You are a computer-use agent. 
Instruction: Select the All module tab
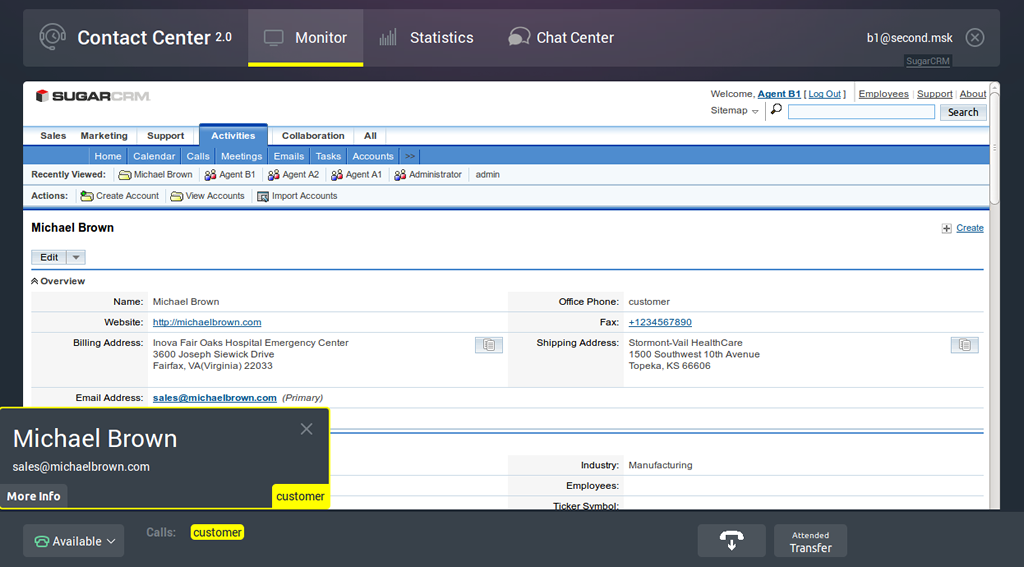tap(370, 136)
